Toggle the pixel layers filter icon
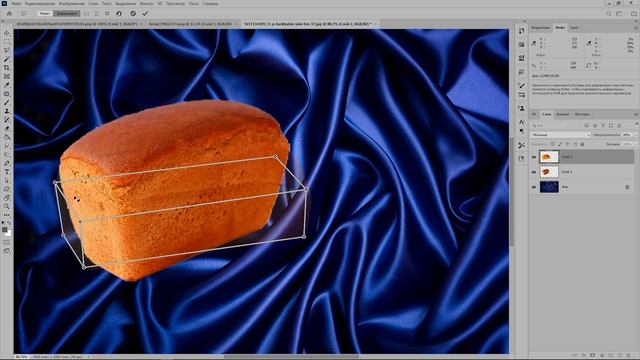This screenshot has width=640, height=360. [x=587, y=126]
